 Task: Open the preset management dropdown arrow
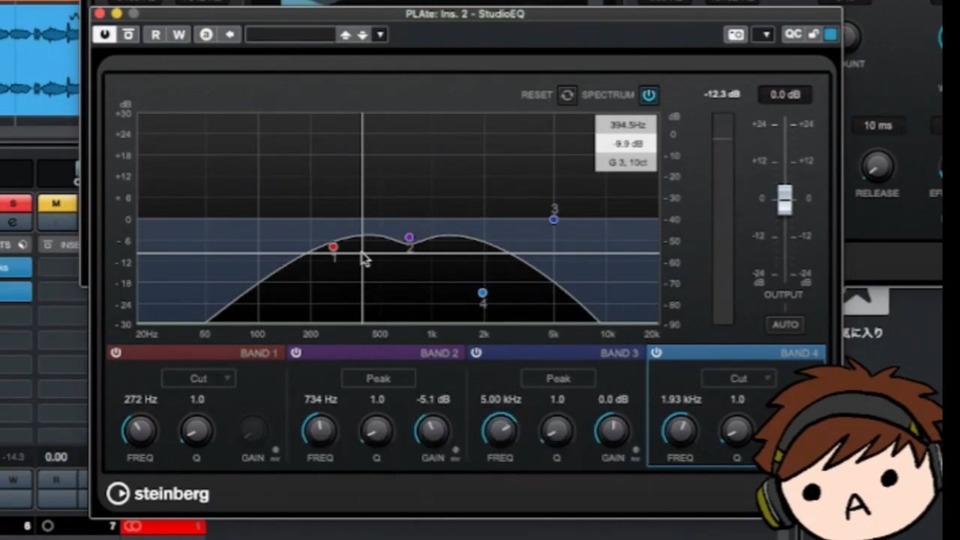pos(380,35)
